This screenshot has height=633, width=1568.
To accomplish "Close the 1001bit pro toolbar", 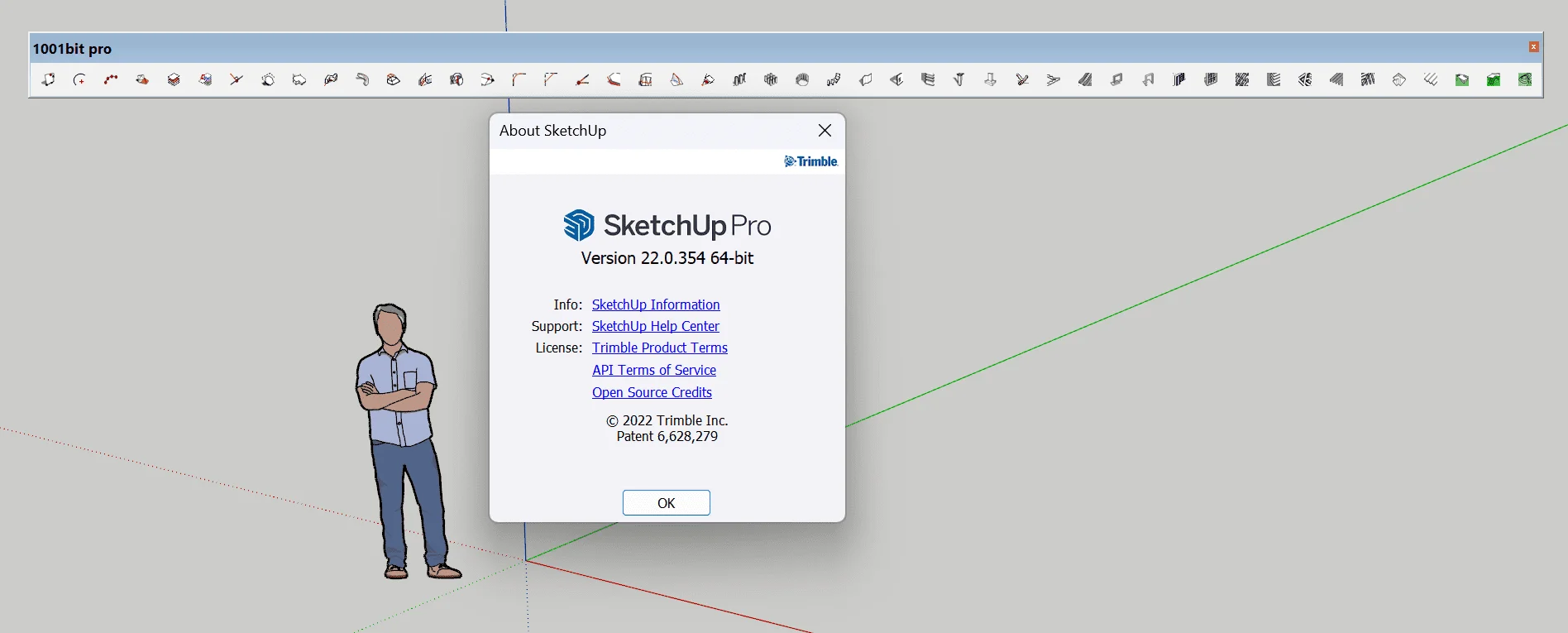I will click(1533, 47).
